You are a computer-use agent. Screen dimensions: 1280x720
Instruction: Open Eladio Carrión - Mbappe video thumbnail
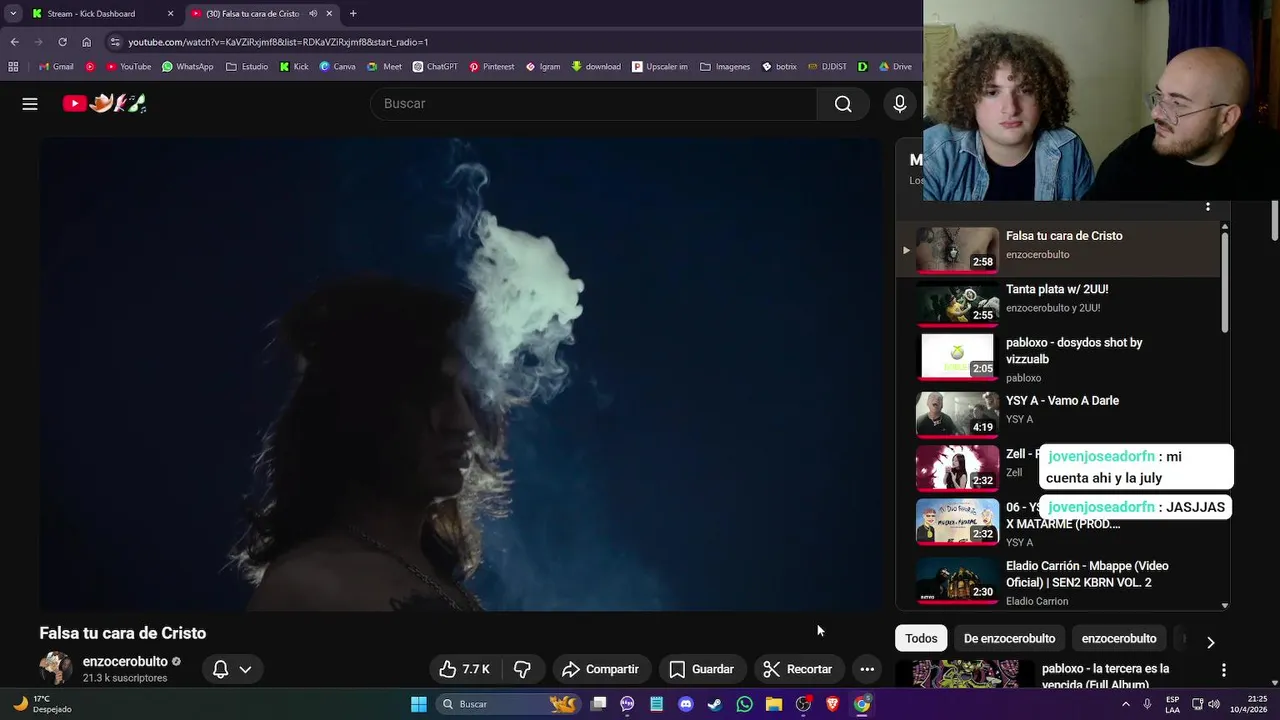coord(957,579)
